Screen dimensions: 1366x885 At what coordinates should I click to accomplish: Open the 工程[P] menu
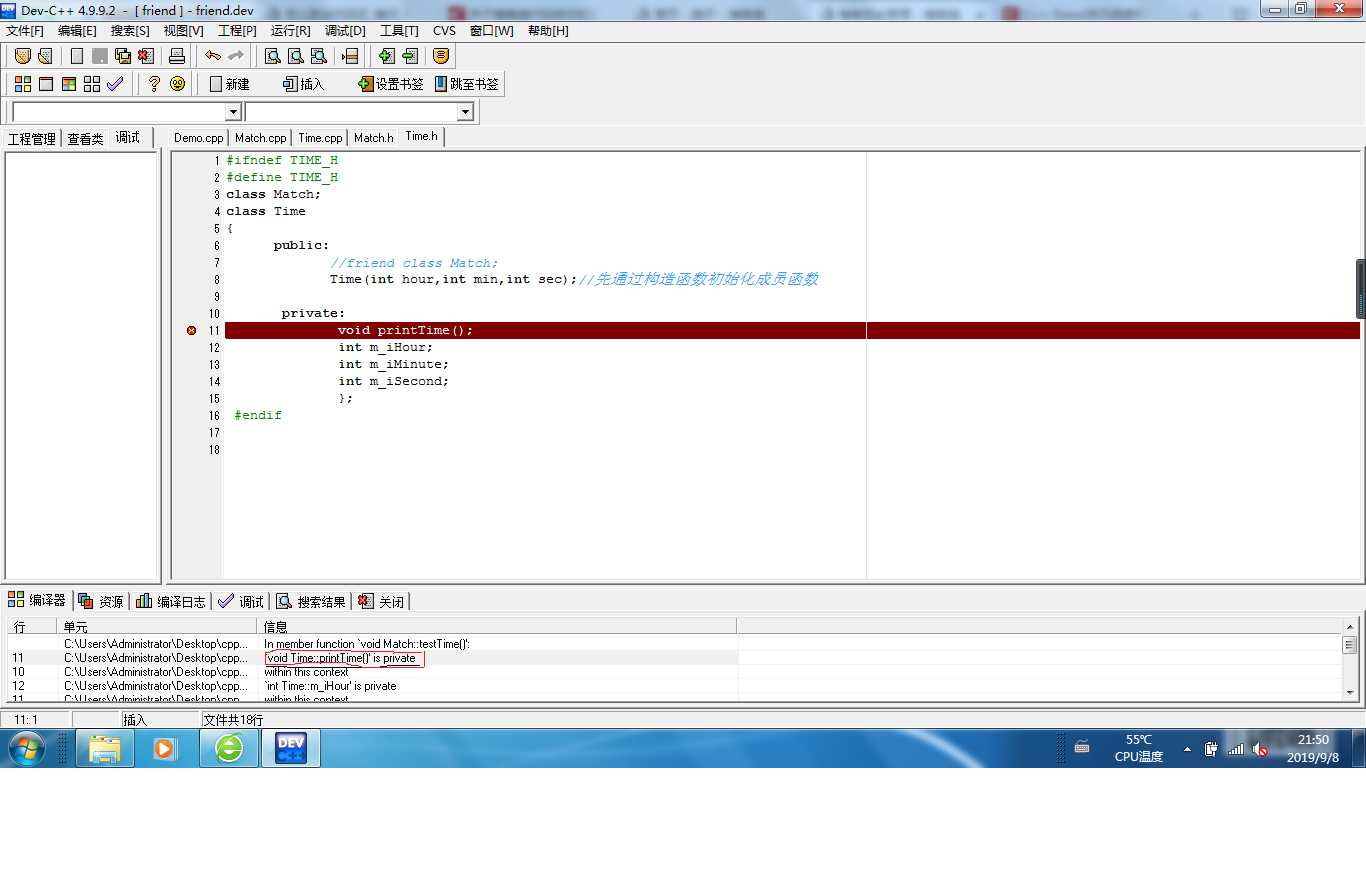(x=237, y=31)
